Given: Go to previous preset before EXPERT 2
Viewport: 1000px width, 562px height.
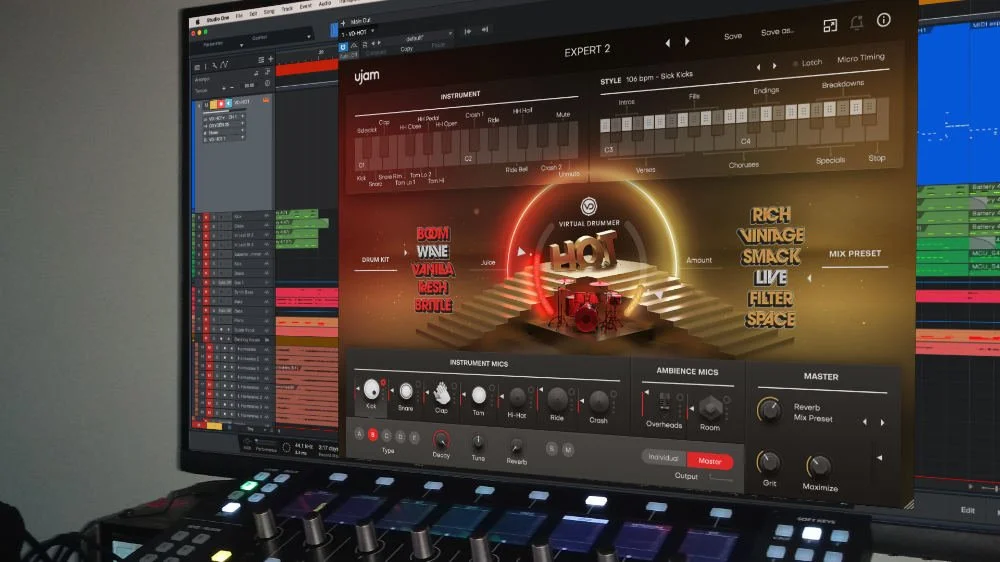Looking at the screenshot, I should coord(668,43).
